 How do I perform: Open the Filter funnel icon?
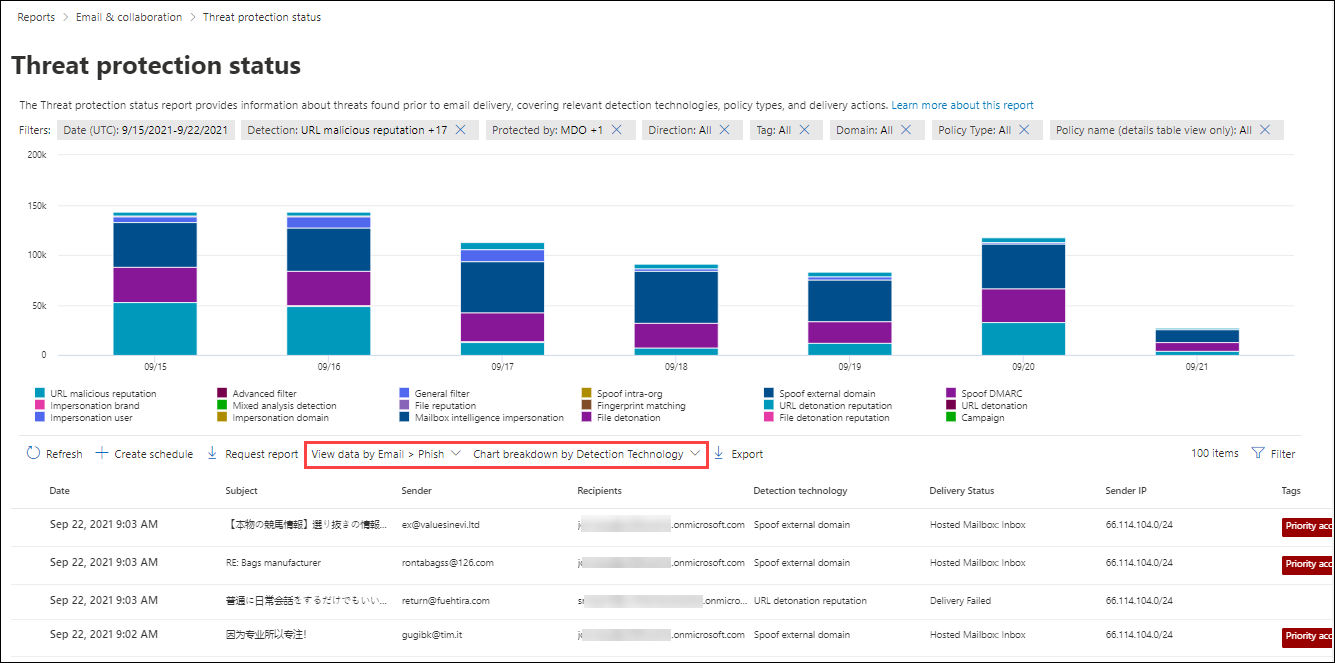pyautogui.click(x=1258, y=454)
